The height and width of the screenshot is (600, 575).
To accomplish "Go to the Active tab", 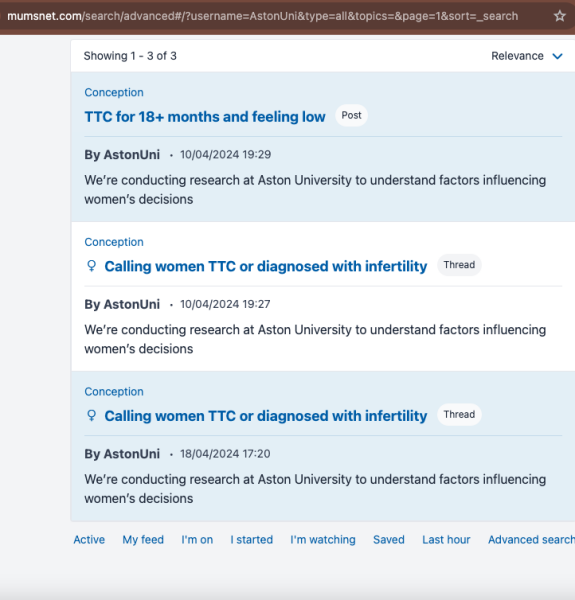I will pos(89,540).
